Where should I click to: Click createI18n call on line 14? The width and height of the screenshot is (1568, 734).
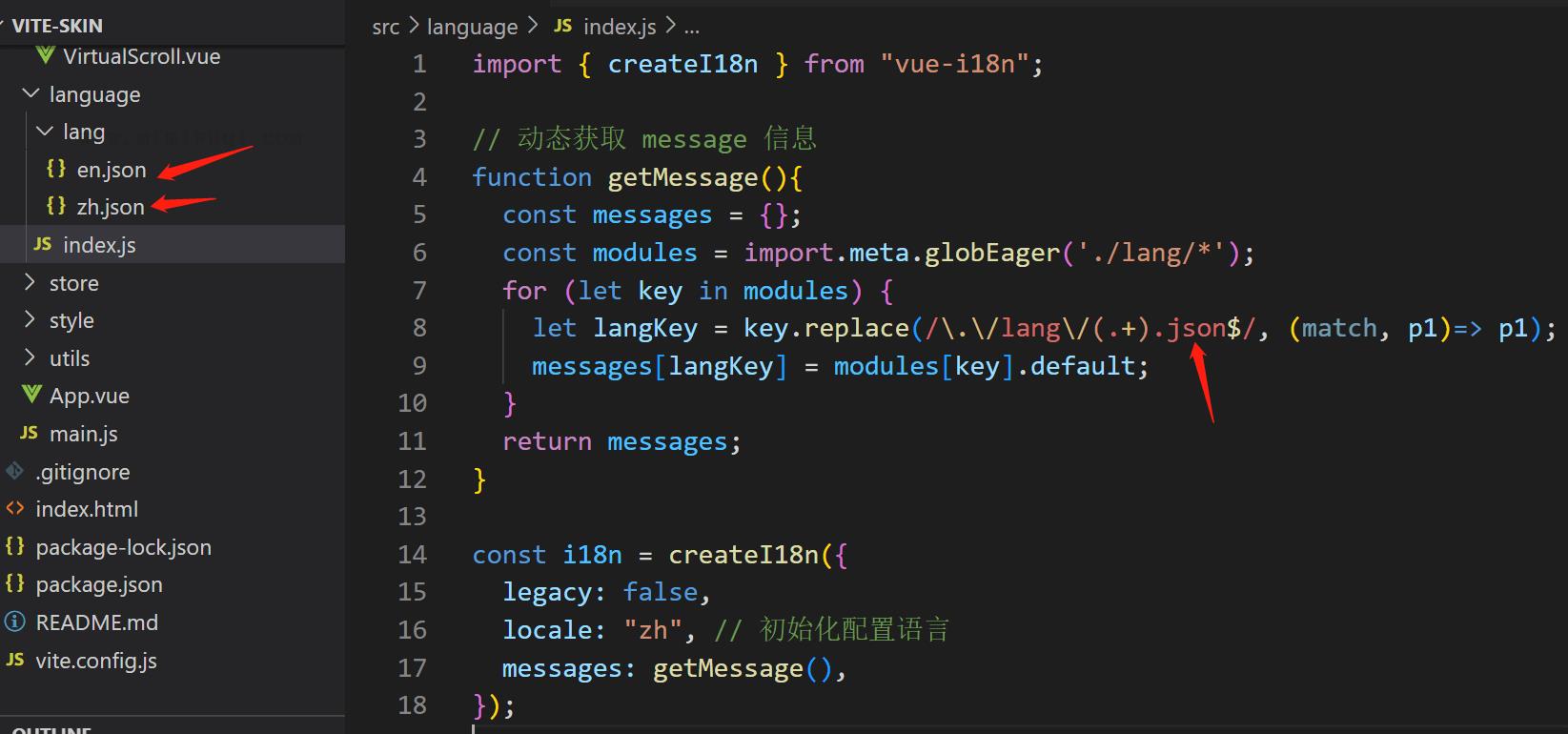pos(743,555)
